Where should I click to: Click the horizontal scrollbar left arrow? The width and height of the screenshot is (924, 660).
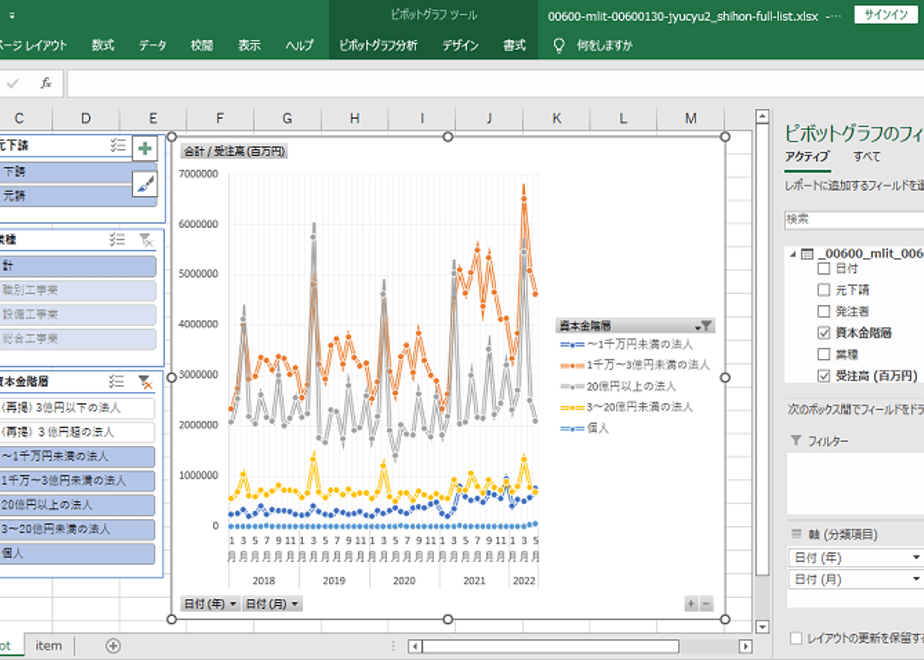coord(415,646)
